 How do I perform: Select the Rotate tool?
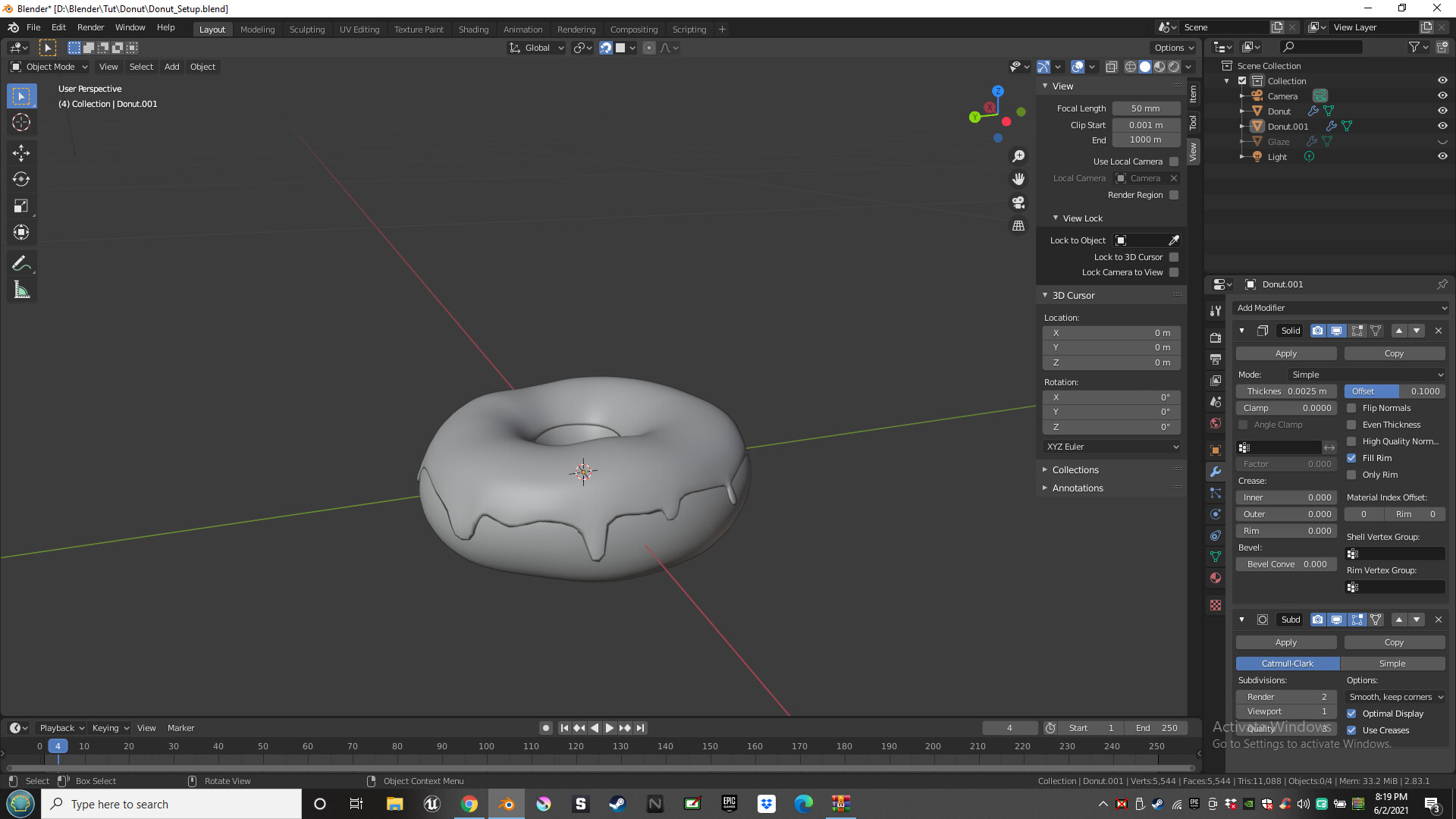point(21,179)
